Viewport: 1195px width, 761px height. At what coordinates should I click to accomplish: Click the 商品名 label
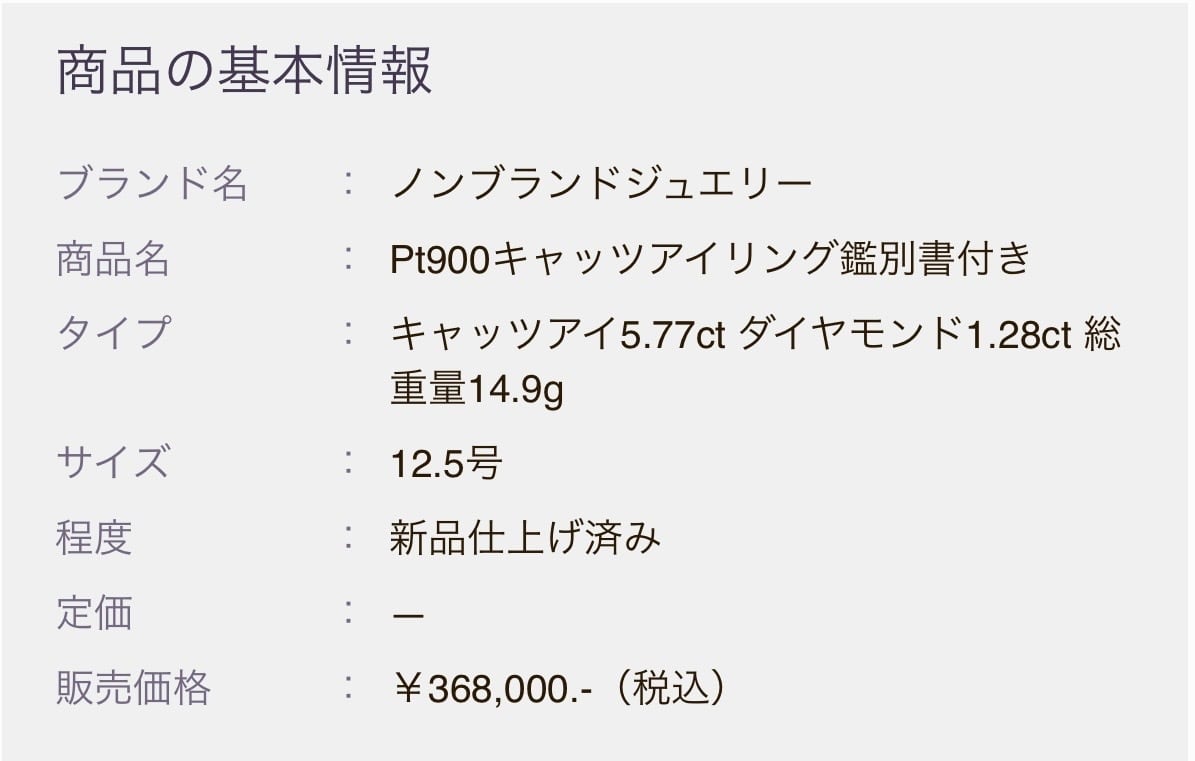pyautogui.click(x=113, y=259)
